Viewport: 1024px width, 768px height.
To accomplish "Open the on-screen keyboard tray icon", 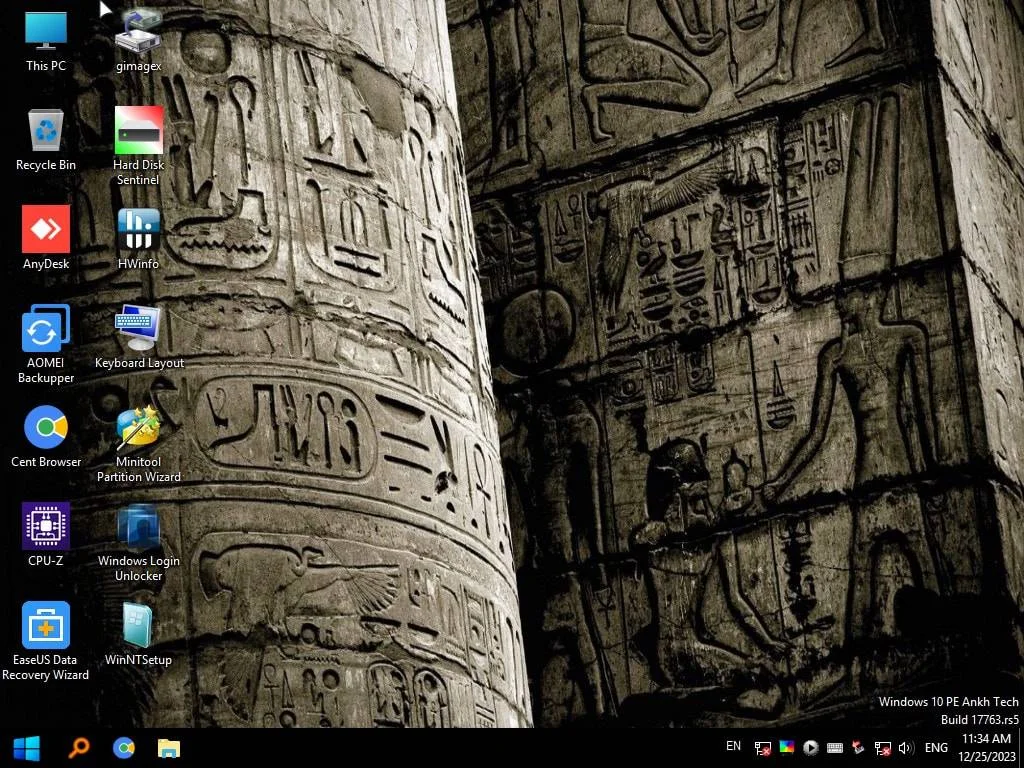I will (x=835, y=748).
